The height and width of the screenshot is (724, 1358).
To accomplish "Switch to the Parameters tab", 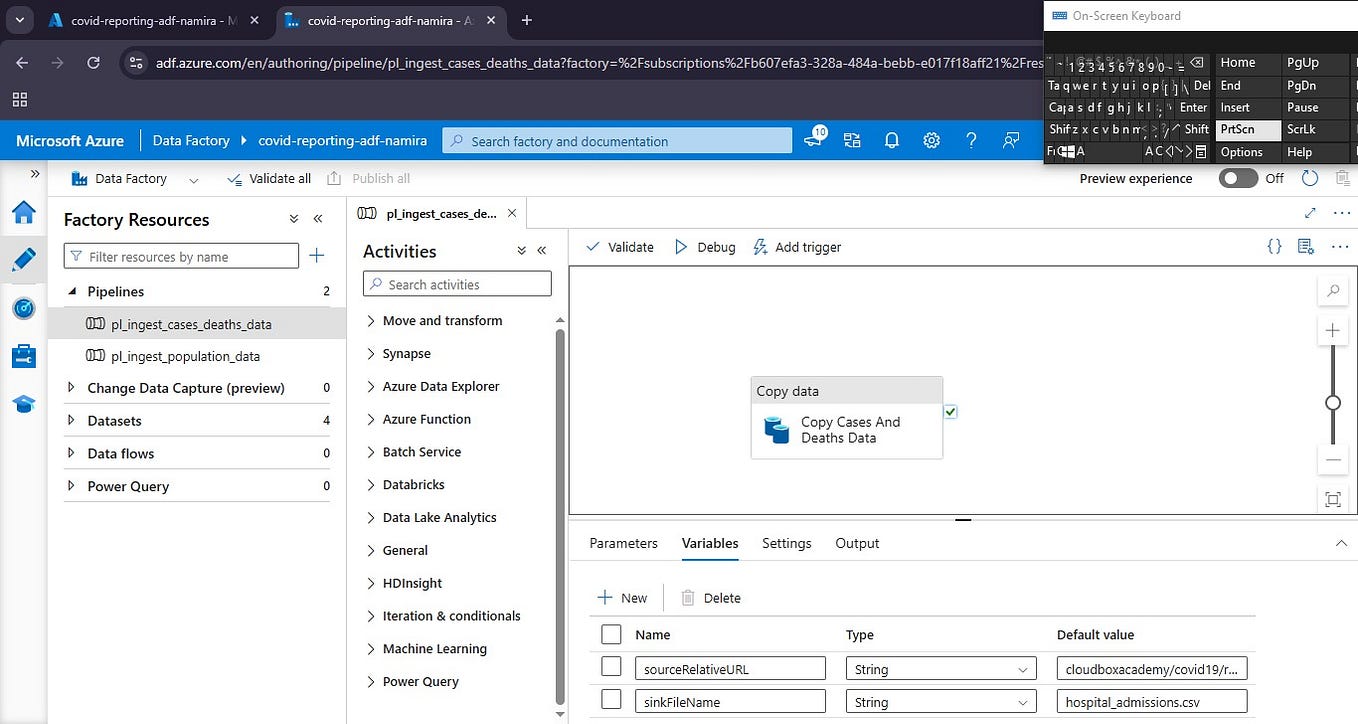I will click(623, 543).
